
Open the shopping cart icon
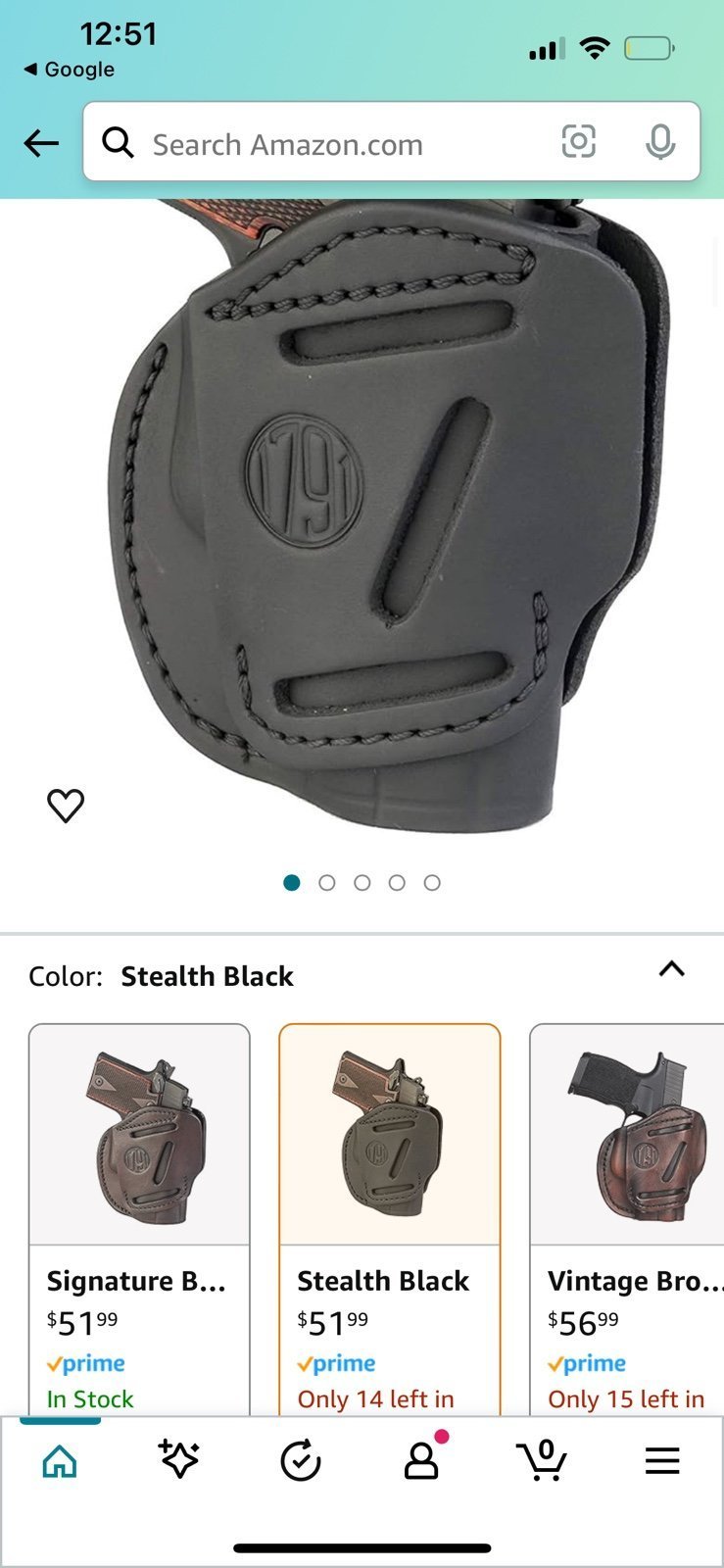coord(542,1460)
